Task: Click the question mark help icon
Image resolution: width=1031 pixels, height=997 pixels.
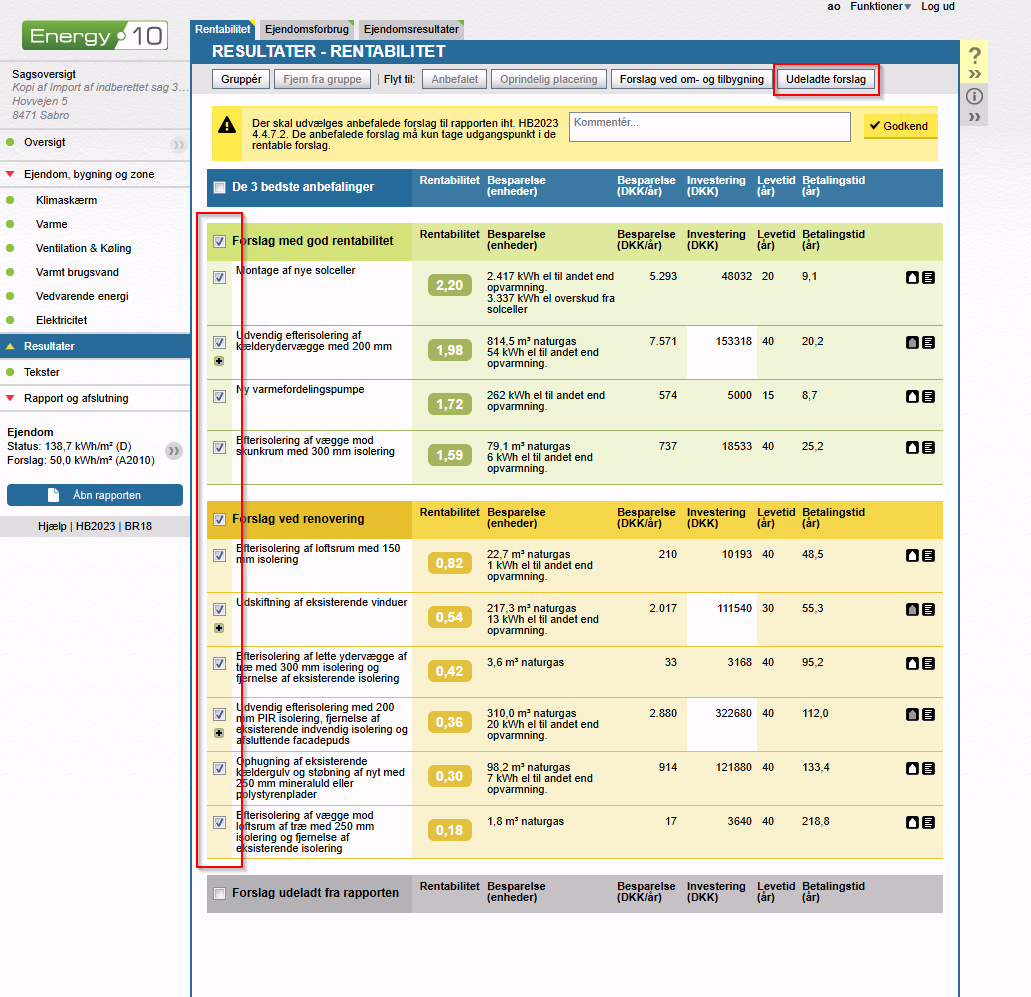Action: point(975,56)
